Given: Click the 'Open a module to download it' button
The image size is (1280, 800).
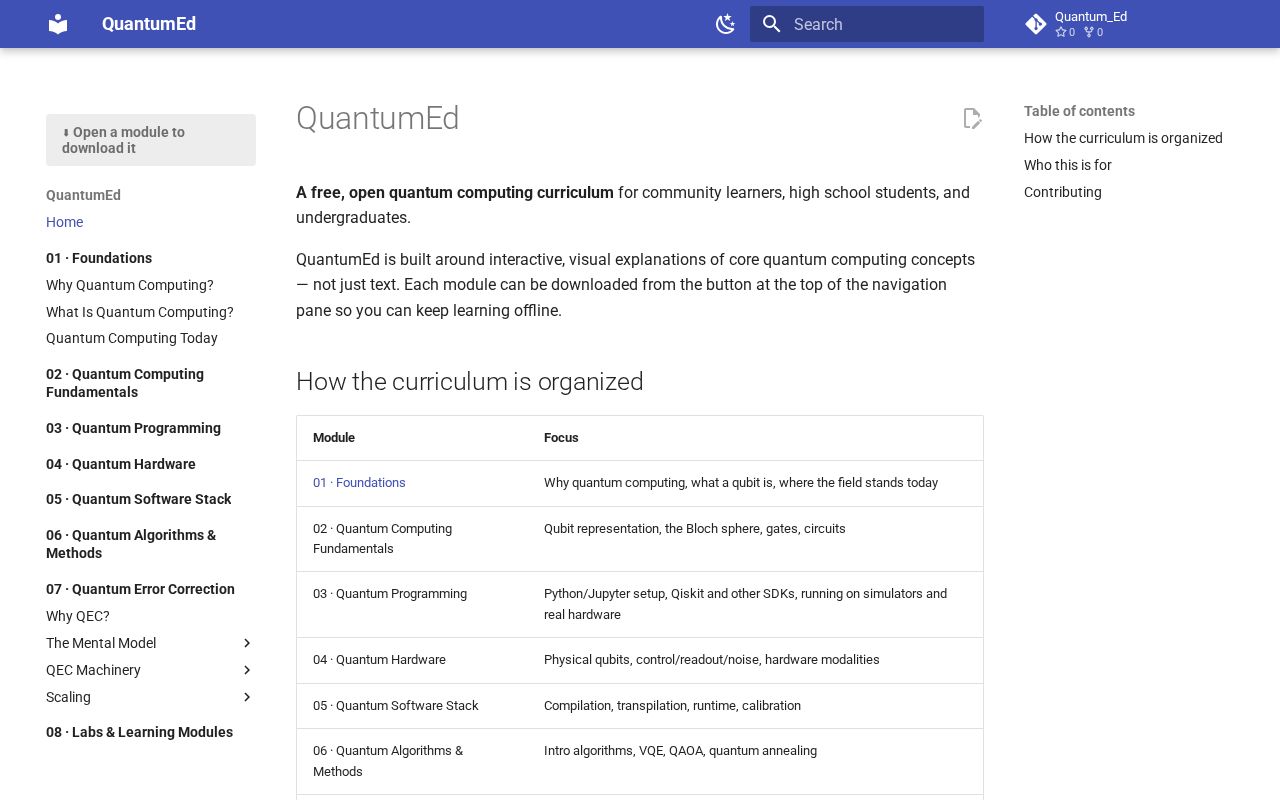Looking at the screenshot, I should coord(151,140).
